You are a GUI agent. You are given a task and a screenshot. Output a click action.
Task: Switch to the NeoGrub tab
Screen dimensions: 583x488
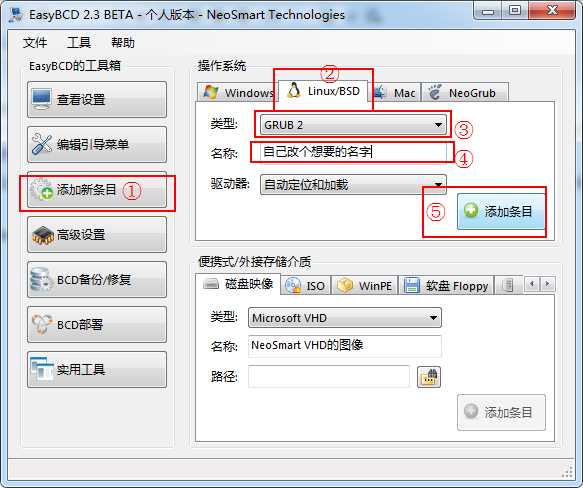pyautogui.click(x=465, y=92)
